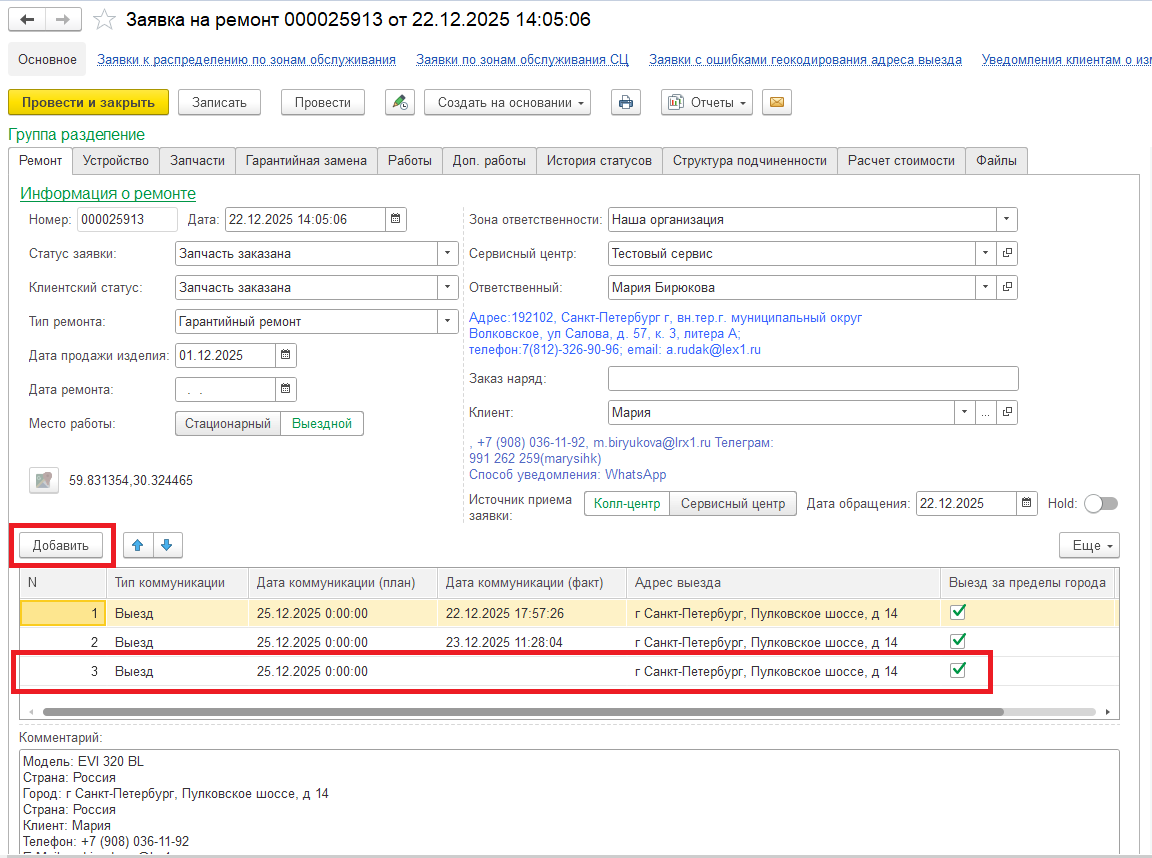Expand the Статус заявки dropdown
1152x858 pixels.
click(447, 253)
